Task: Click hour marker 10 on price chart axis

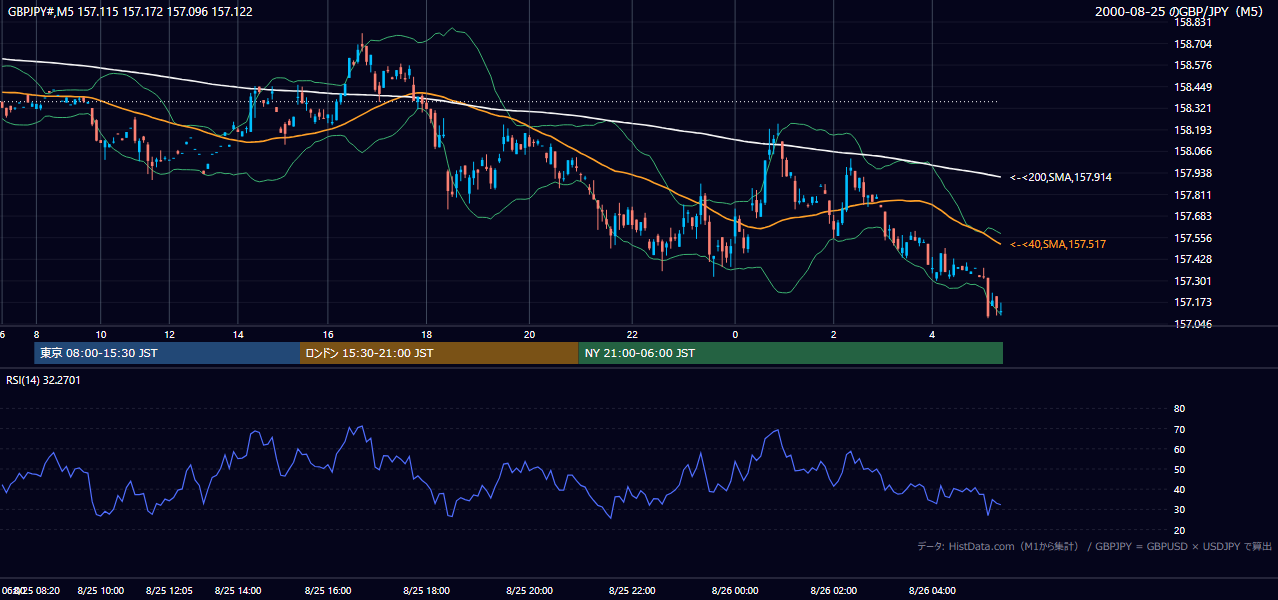Action: click(x=100, y=334)
